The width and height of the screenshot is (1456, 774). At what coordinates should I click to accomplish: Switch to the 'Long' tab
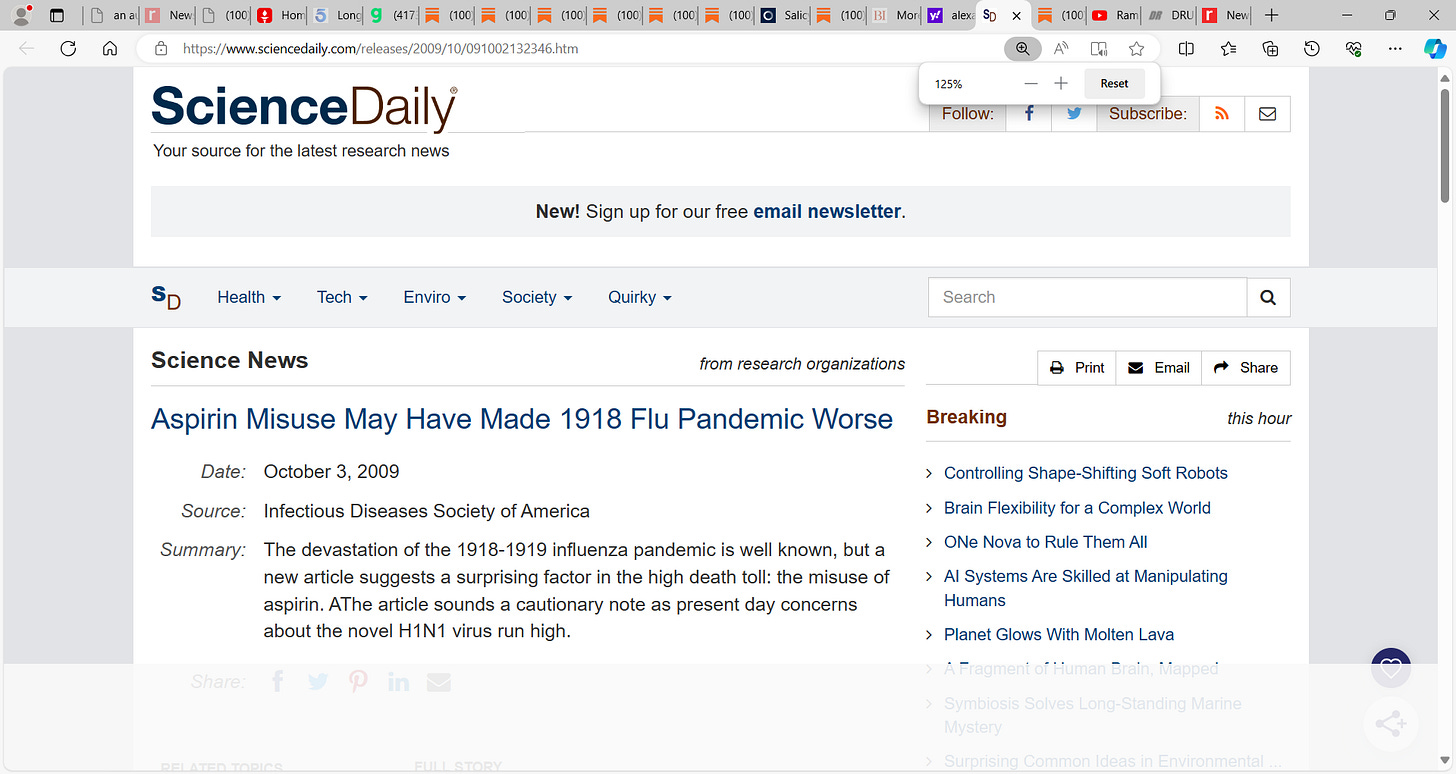coord(334,15)
